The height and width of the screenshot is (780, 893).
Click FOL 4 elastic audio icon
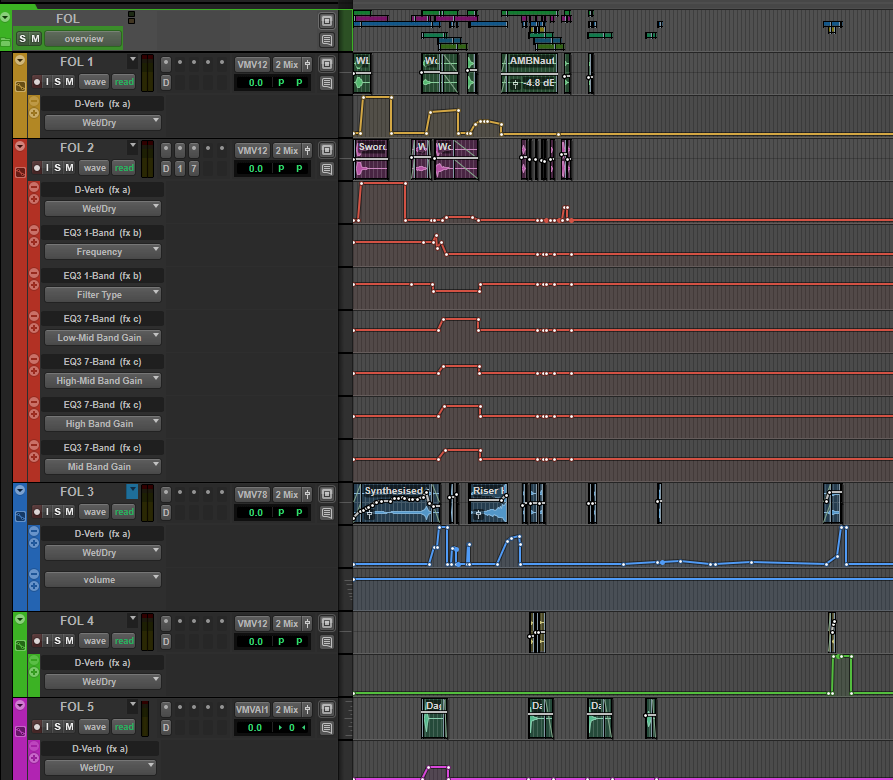20,645
